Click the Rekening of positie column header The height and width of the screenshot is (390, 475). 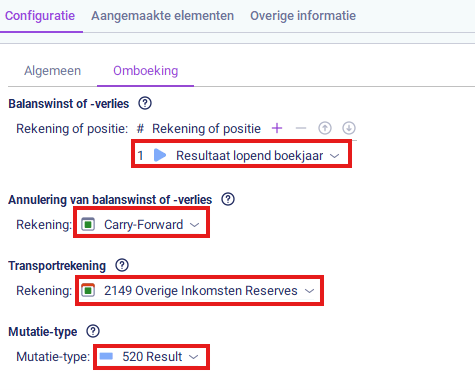click(x=206, y=128)
